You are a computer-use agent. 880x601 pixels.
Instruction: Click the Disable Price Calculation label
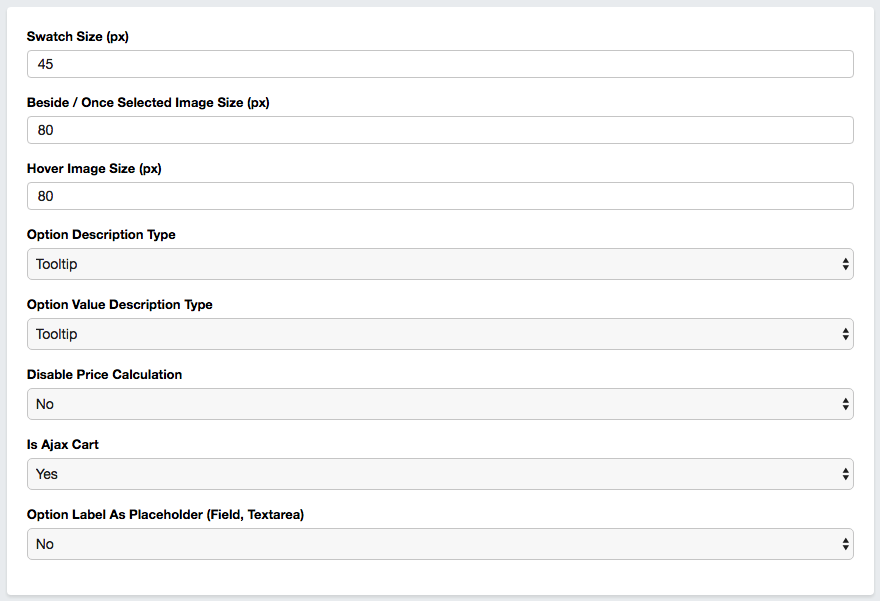click(x=104, y=374)
